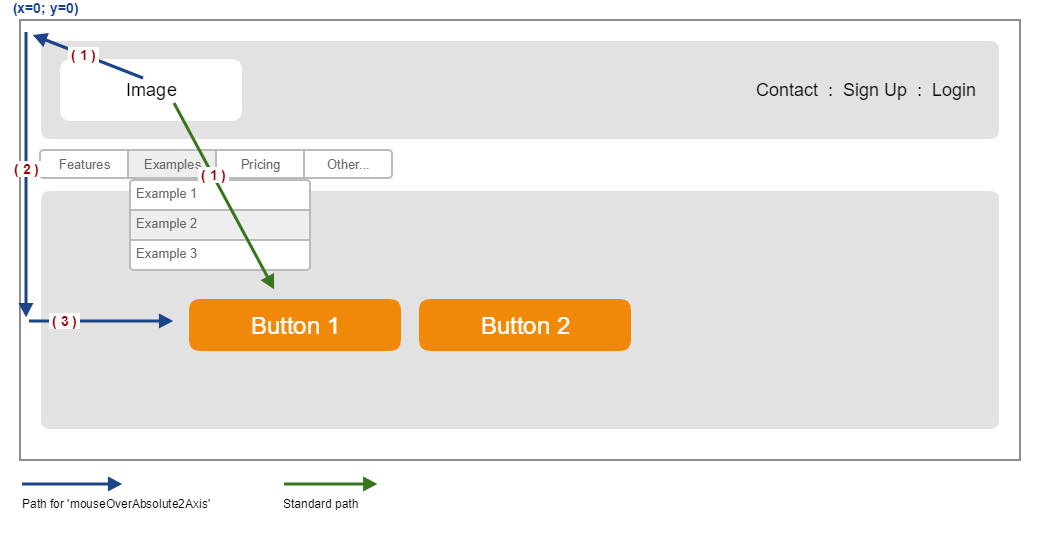1040x544 pixels.
Task: Select the (x=0; y=0) origin label
Action: pyautogui.click(x=45, y=8)
